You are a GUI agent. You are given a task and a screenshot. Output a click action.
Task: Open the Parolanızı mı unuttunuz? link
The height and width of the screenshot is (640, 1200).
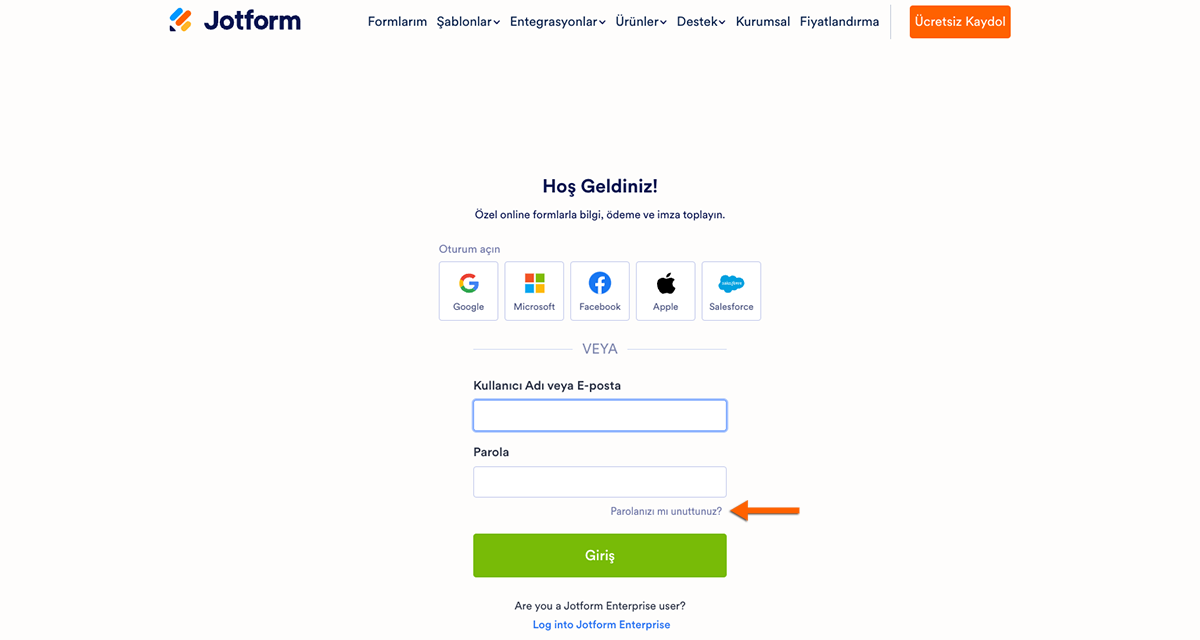tap(666, 511)
